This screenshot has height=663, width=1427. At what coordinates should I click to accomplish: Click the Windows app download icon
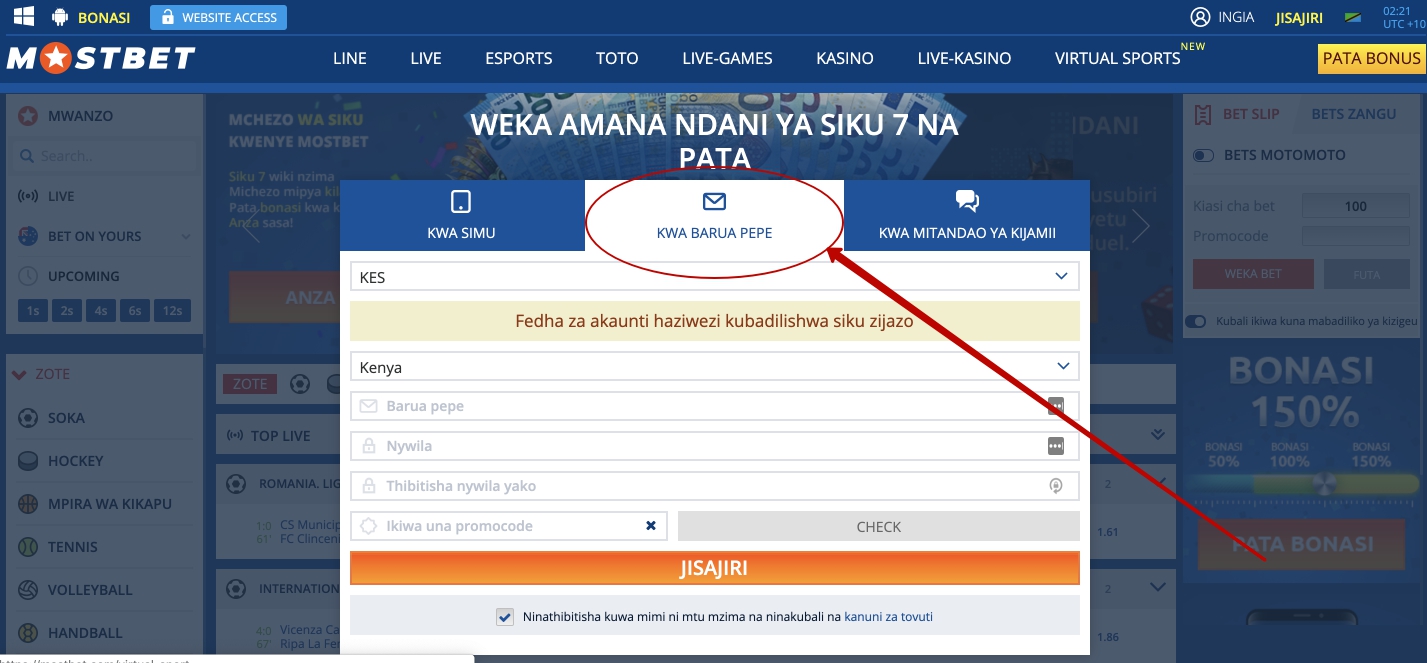[24, 16]
